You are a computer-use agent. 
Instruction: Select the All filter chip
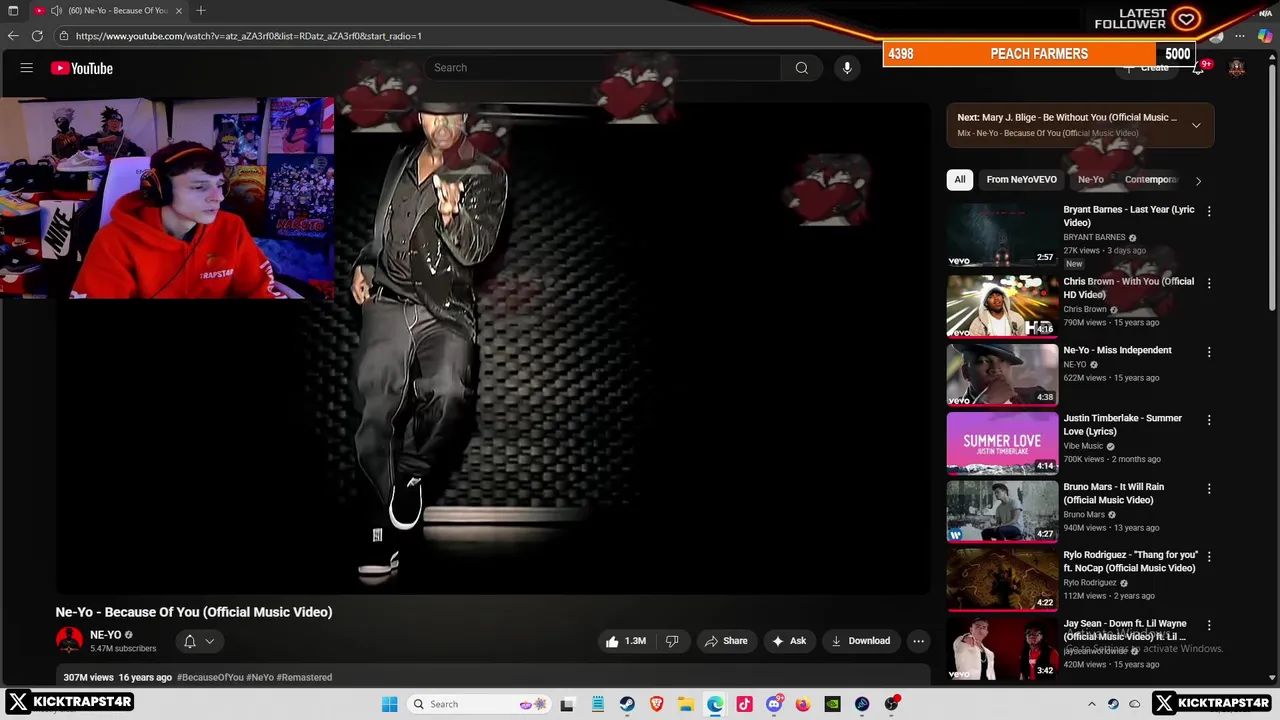click(960, 180)
